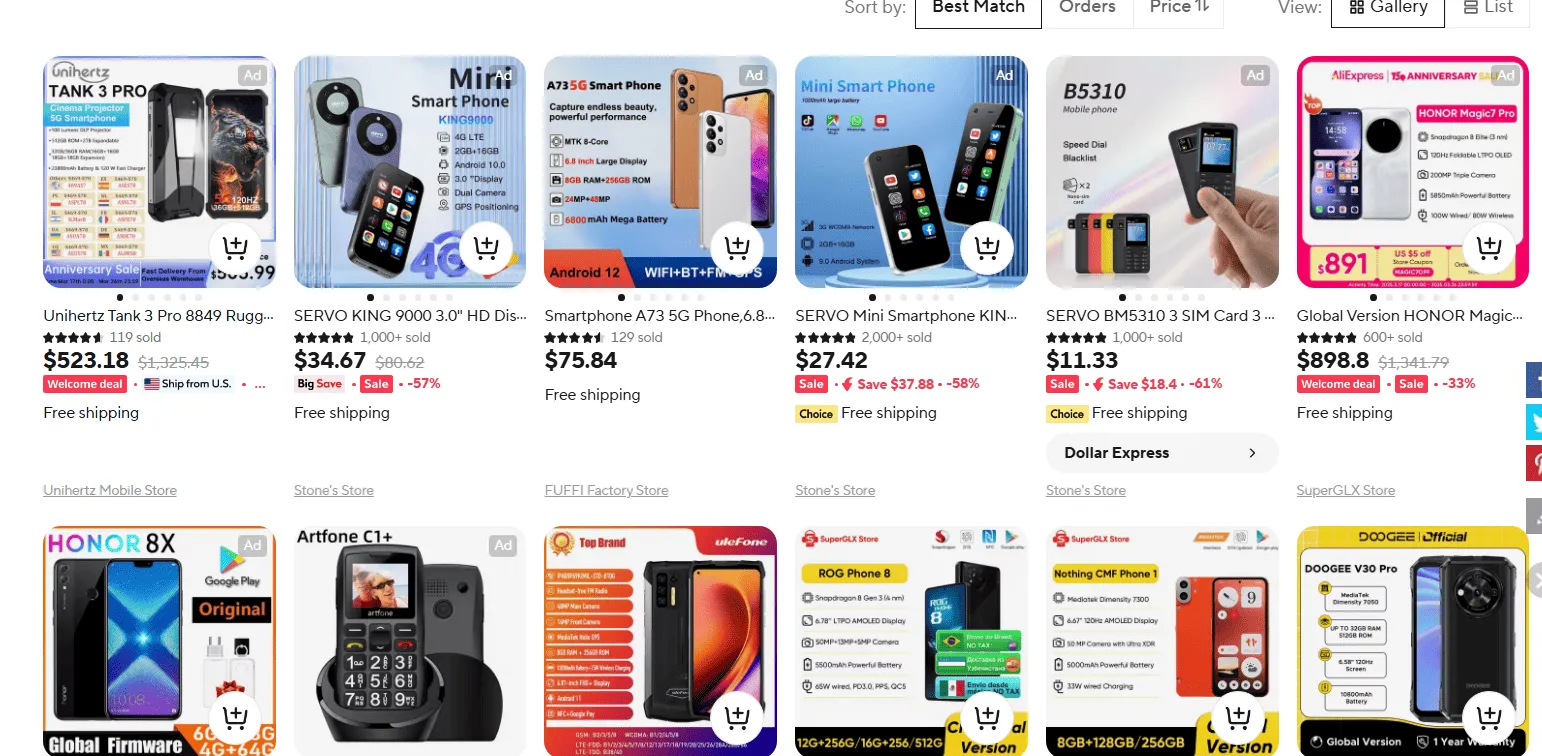Switch to List view

(1487, 7)
